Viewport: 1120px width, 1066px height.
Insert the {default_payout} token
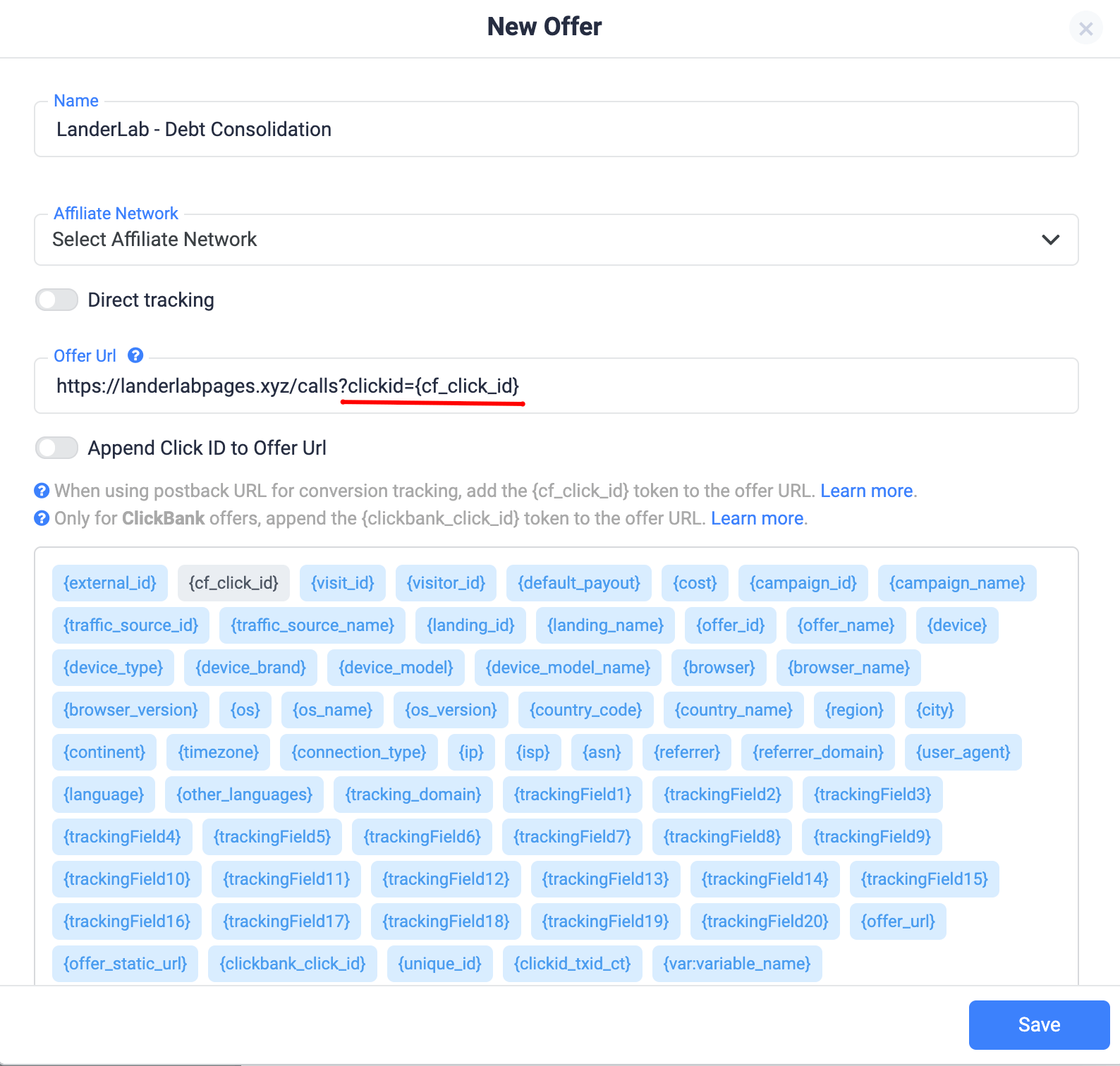pyautogui.click(x=579, y=583)
